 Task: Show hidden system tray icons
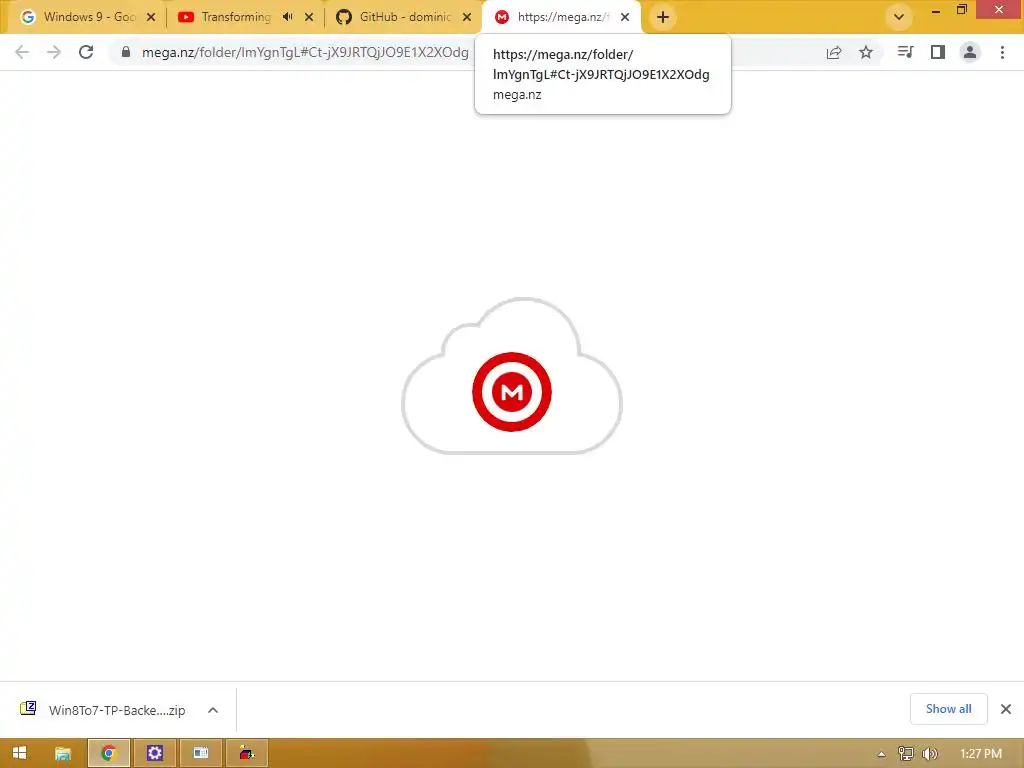click(881, 754)
